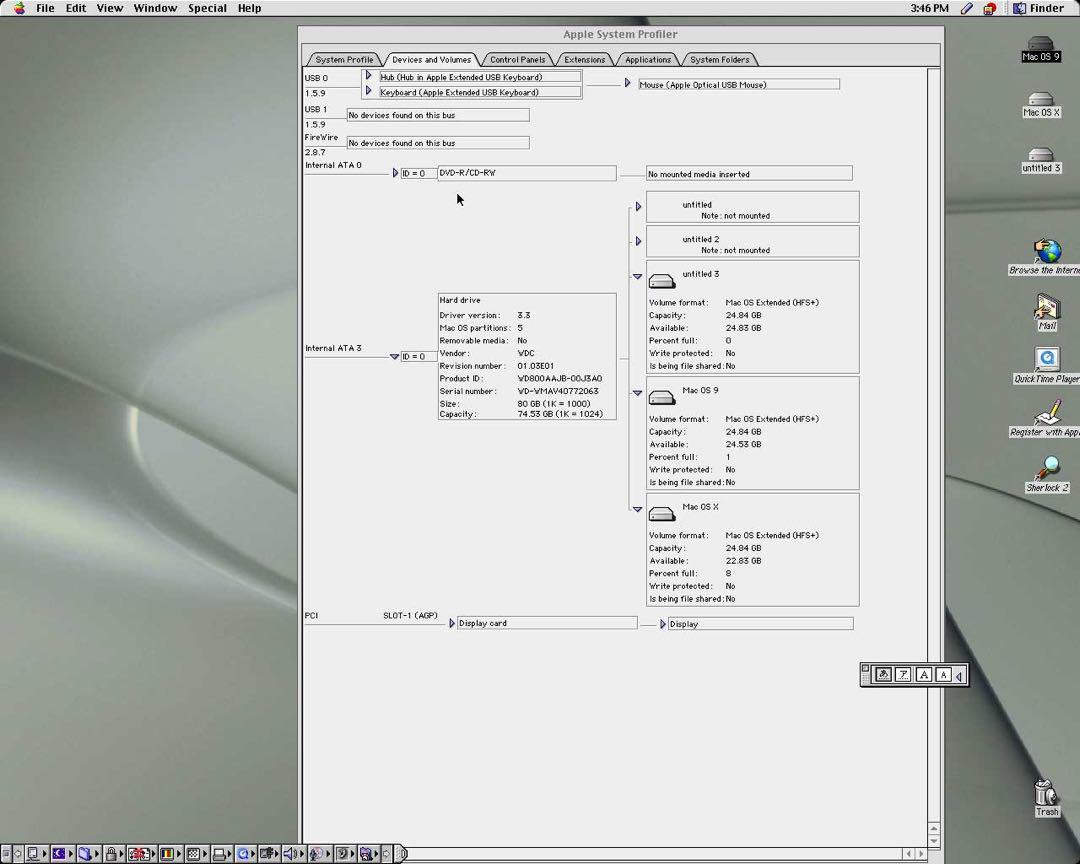This screenshot has height=864, width=1080.
Task: Switch to the System Profile tab
Action: [344, 59]
